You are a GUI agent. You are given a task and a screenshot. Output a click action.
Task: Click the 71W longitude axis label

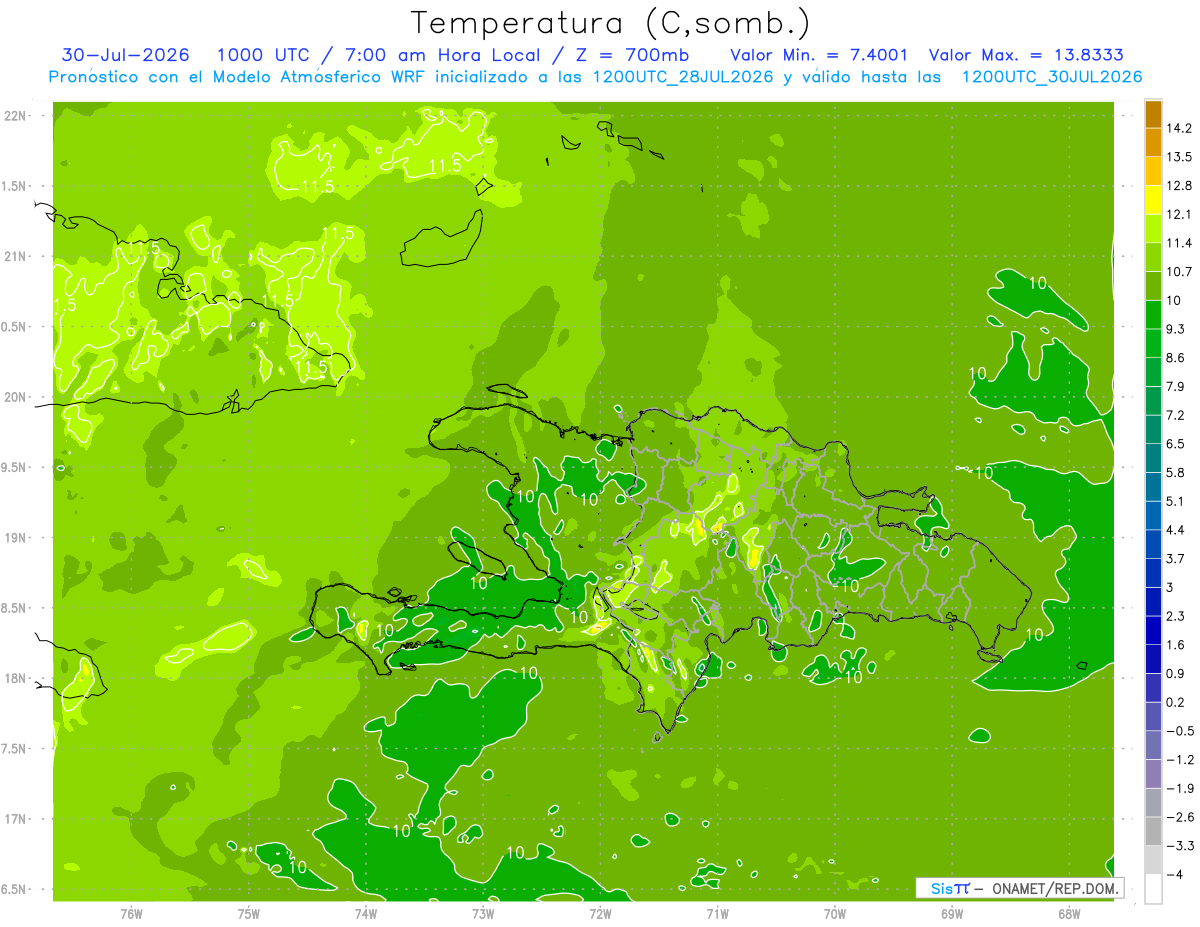tap(717, 913)
